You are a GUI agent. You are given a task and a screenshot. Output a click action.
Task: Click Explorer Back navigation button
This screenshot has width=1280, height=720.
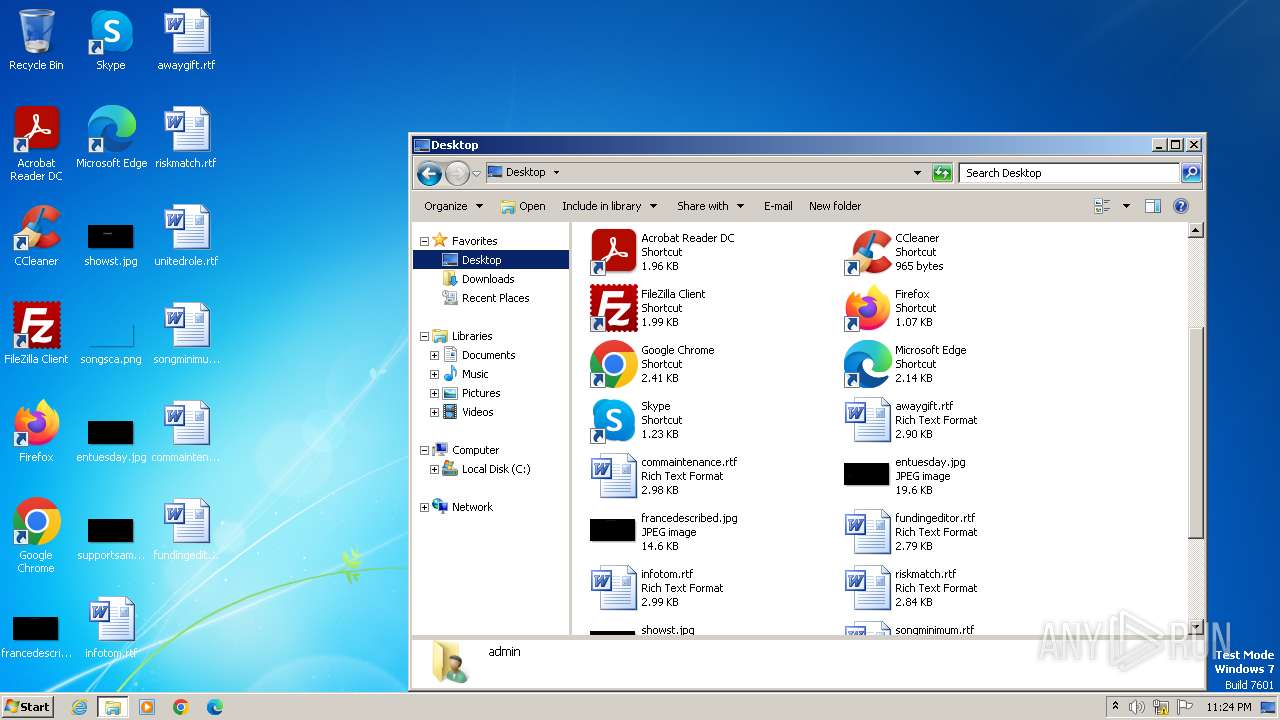[x=429, y=173]
